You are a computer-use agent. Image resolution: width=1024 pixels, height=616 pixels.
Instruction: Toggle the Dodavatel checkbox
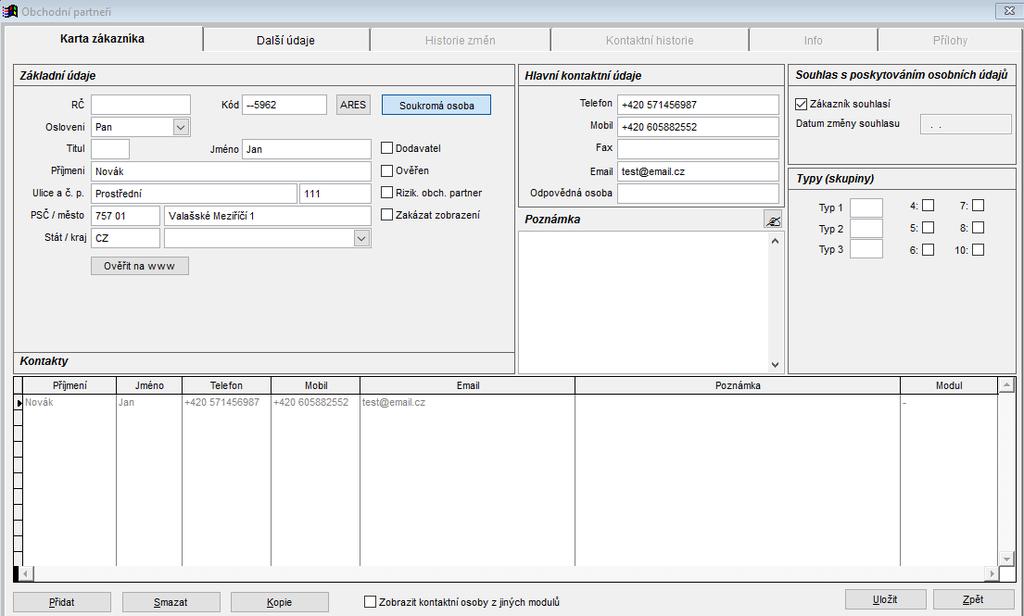click(x=387, y=148)
